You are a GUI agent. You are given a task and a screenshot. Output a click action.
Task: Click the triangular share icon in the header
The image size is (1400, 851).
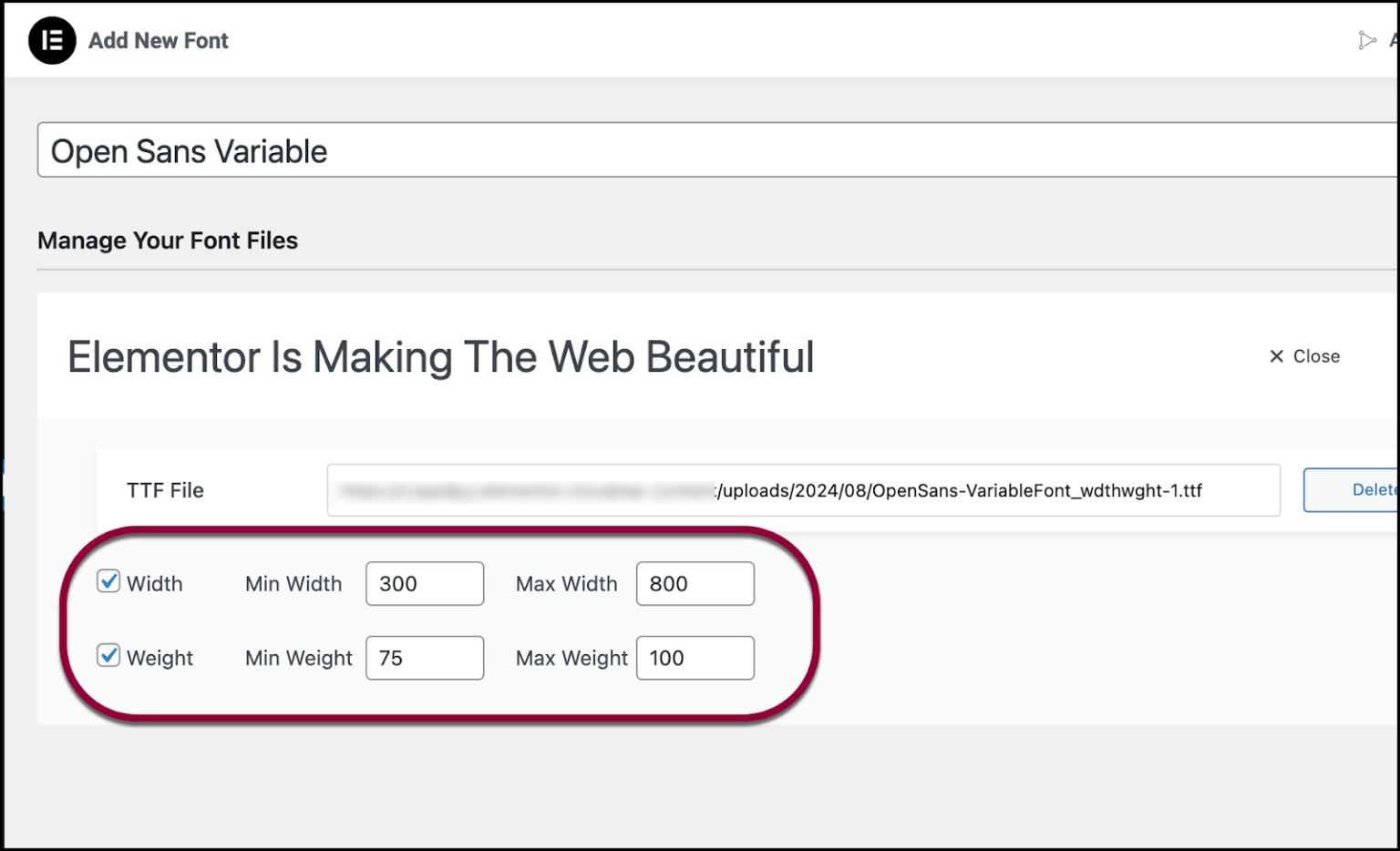(x=1367, y=40)
